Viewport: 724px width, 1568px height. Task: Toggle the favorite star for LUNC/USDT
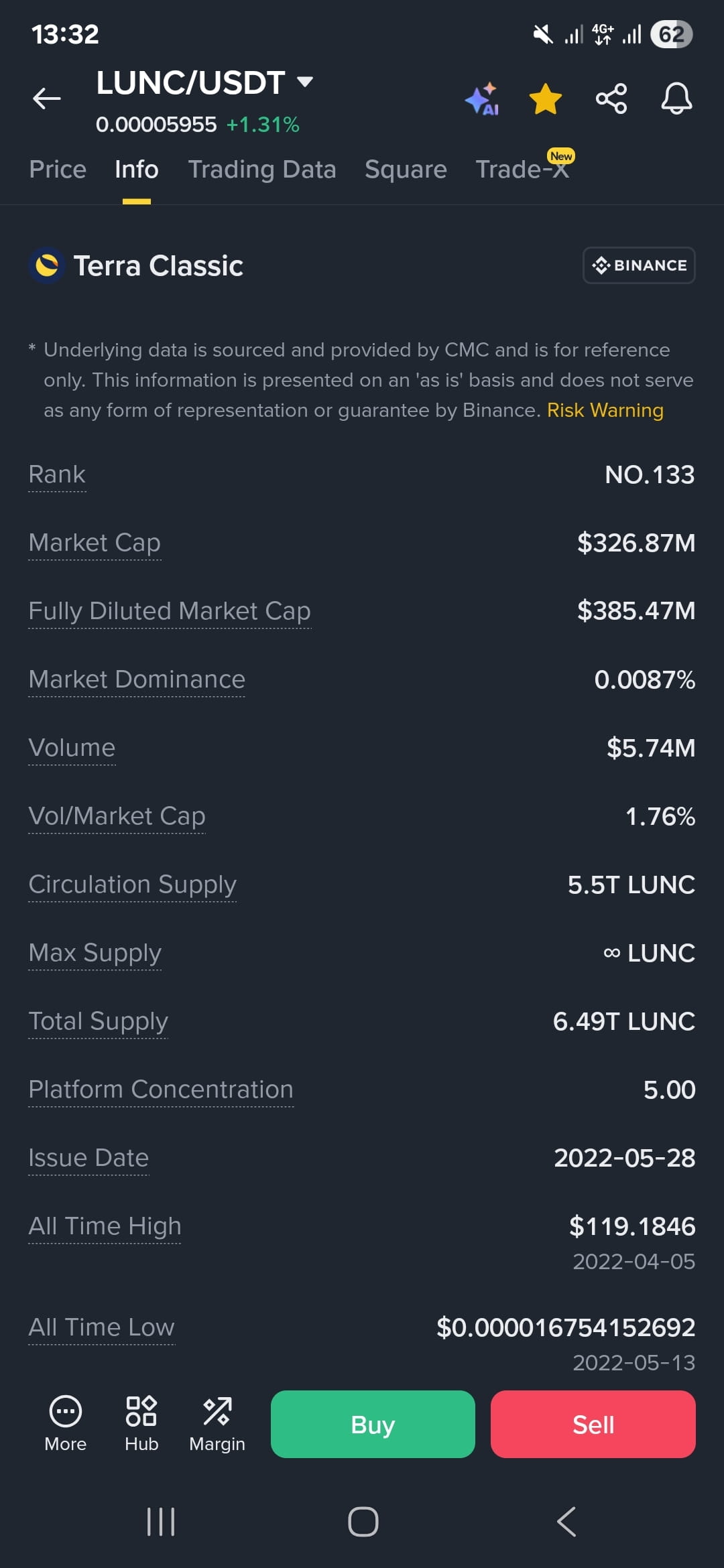(545, 99)
